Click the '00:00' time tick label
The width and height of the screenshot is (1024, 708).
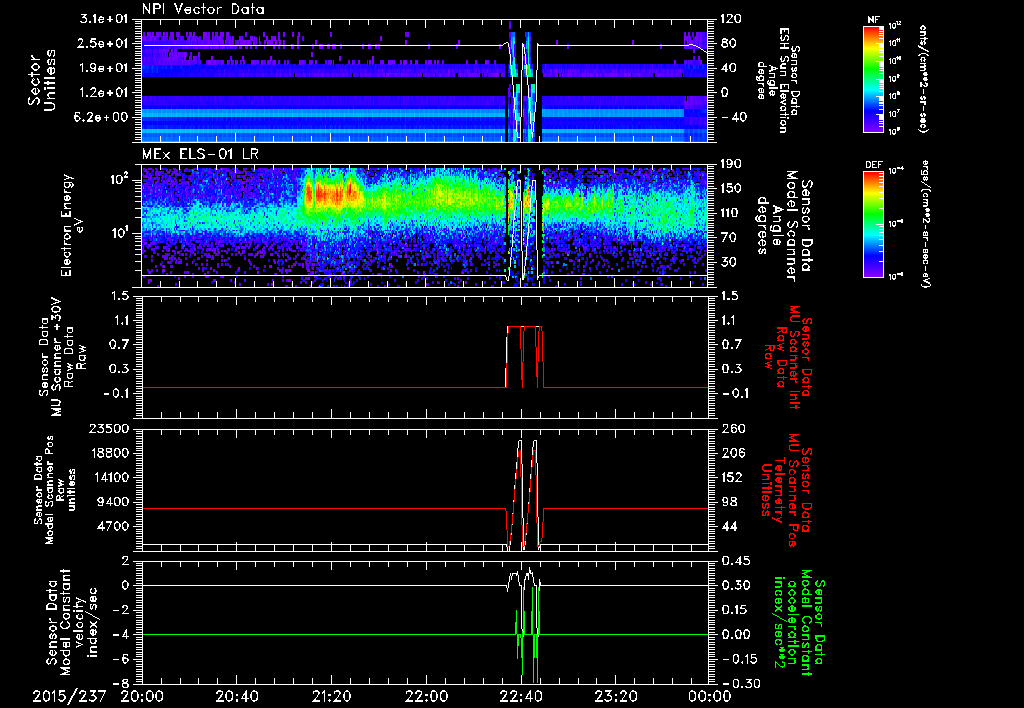point(710,697)
